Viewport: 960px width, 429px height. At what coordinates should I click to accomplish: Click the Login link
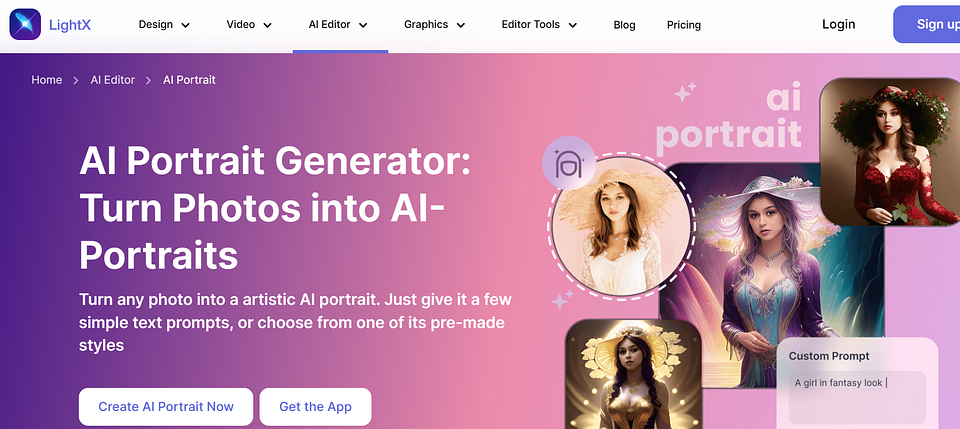[839, 24]
